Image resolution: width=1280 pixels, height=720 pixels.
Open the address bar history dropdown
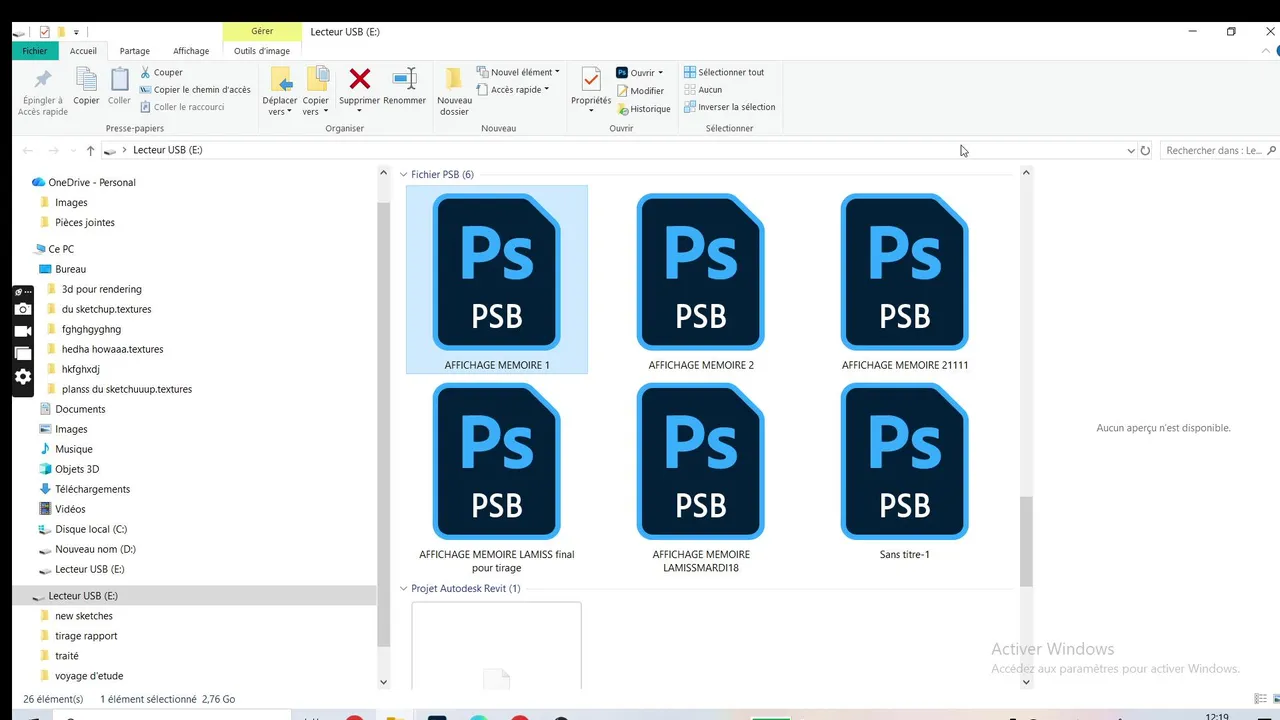point(1131,151)
